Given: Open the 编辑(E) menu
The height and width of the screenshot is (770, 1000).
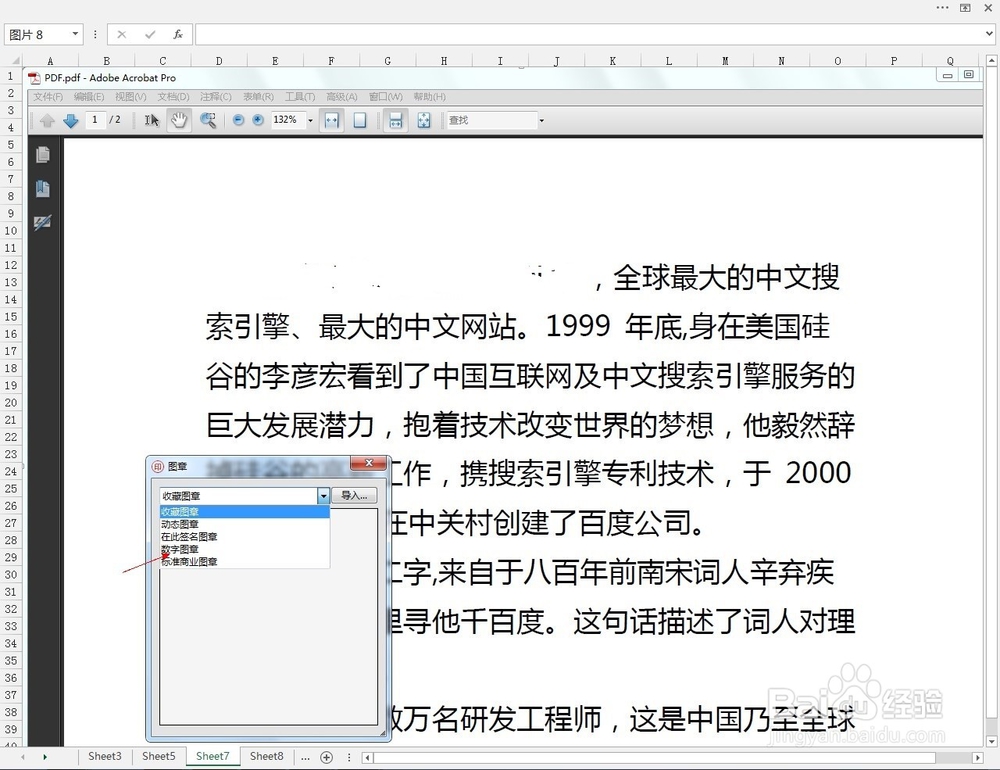Looking at the screenshot, I should (89, 96).
